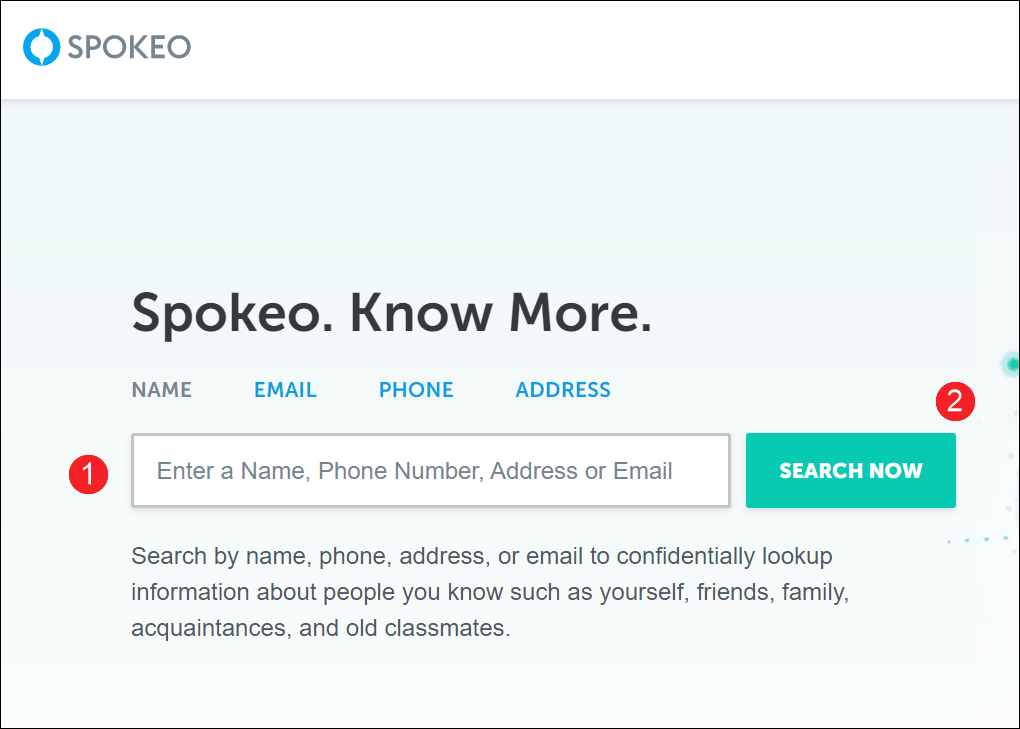Click the words Know More in the headline
The image size is (1020, 729).
[x=501, y=313]
